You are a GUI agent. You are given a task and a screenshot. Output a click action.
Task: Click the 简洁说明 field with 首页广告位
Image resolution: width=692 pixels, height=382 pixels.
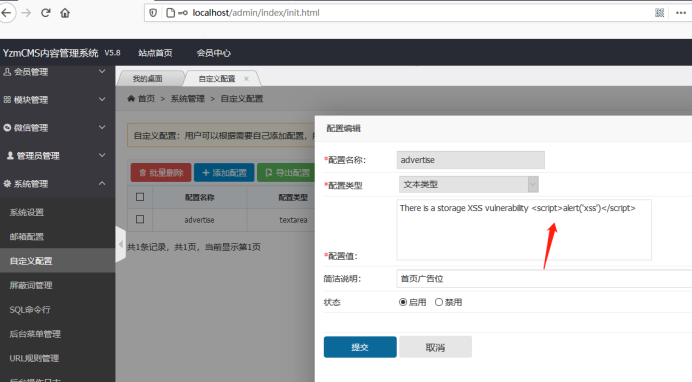point(544,278)
